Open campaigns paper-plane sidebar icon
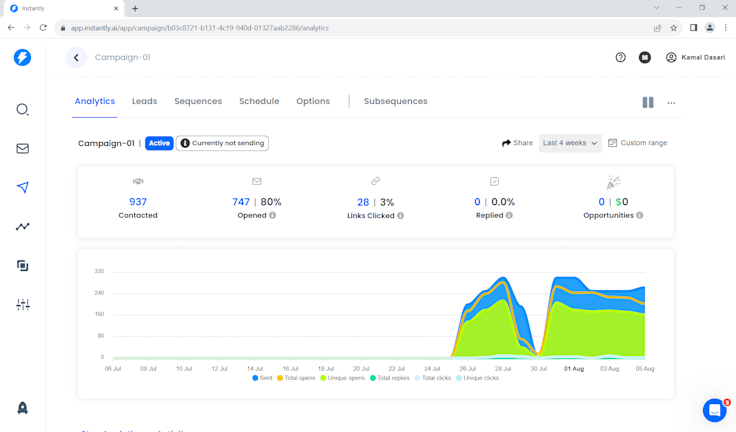The height and width of the screenshot is (432, 736). pyautogui.click(x=23, y=187)
